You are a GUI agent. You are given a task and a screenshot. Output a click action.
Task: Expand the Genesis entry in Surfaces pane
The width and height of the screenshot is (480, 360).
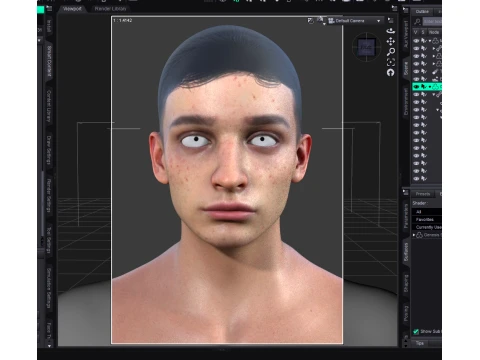pos(414,235)
